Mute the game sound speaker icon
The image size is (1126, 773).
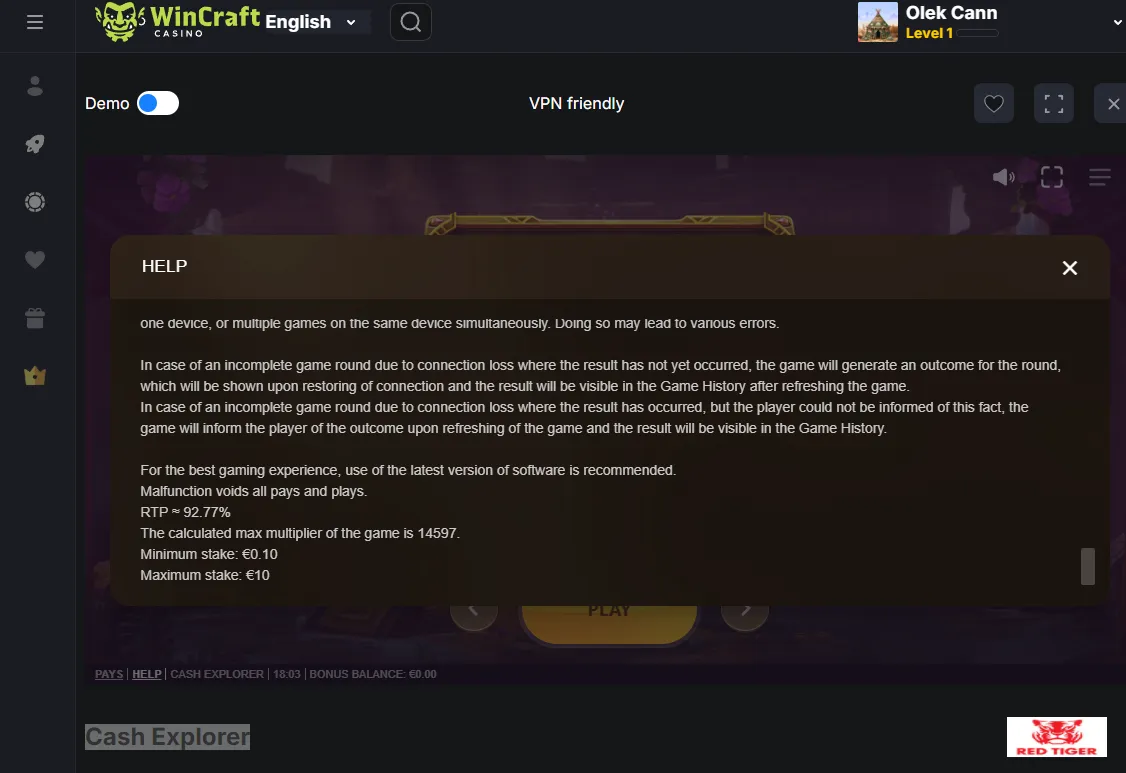pyautogui.click(x=1003, y=177)
